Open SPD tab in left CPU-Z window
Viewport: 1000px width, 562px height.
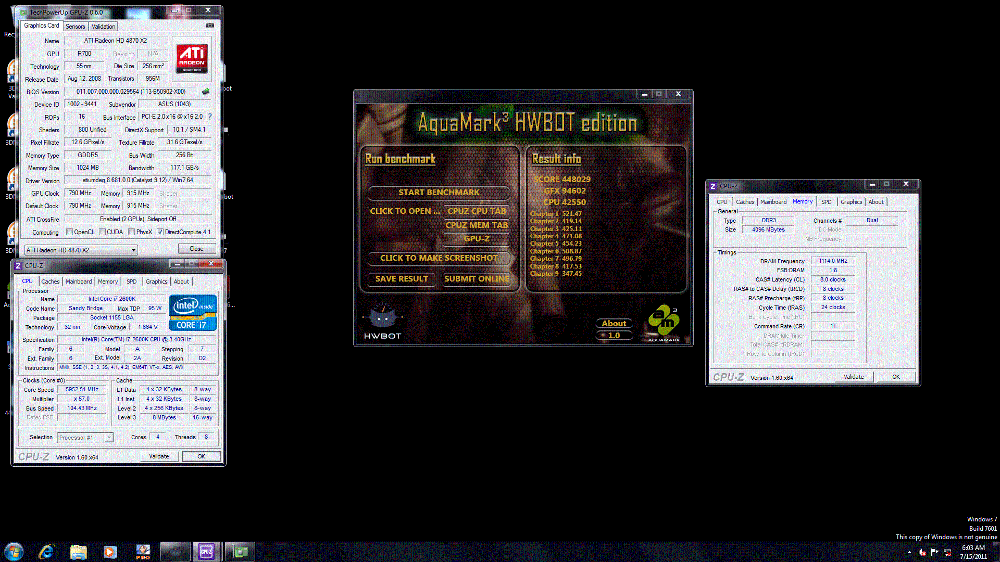pos(131,281)
